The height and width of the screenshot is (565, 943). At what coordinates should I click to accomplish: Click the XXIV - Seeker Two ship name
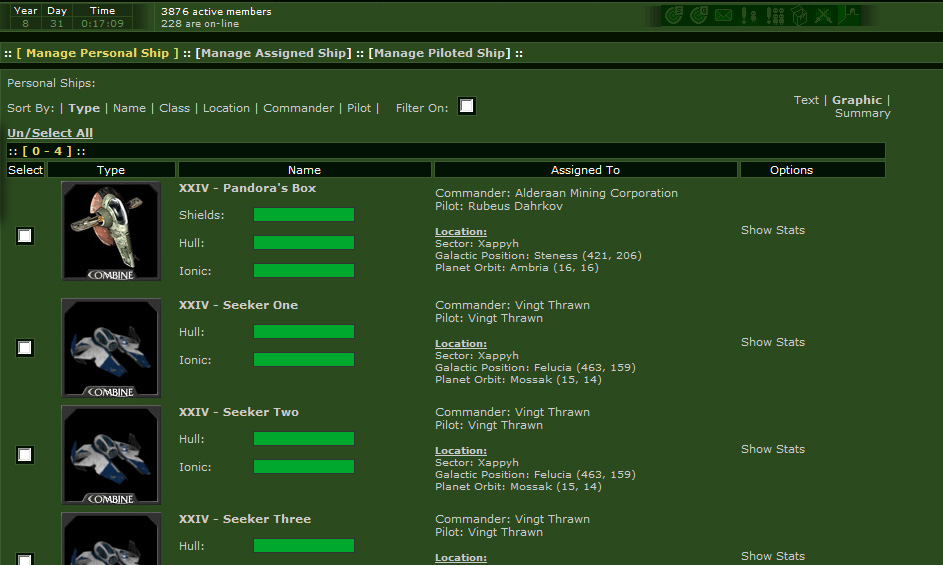tap(239, 412)
